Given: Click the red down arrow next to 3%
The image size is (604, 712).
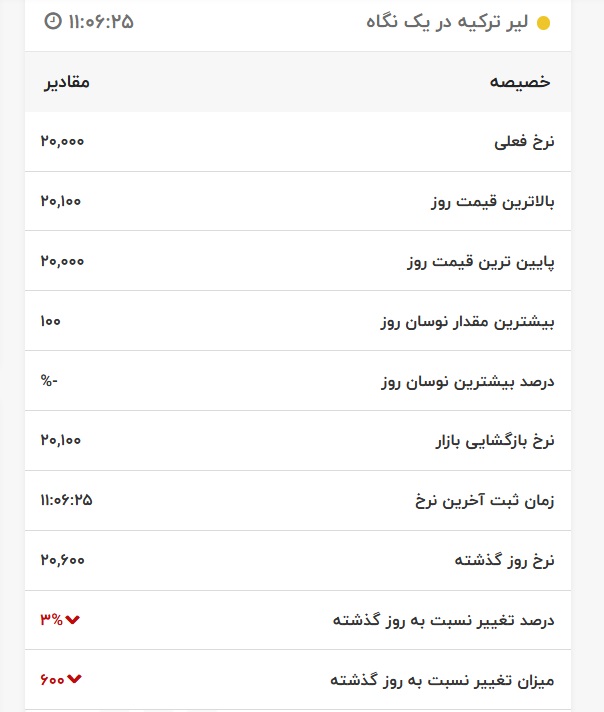Looking at the screenshot, I should click(73, 621).
